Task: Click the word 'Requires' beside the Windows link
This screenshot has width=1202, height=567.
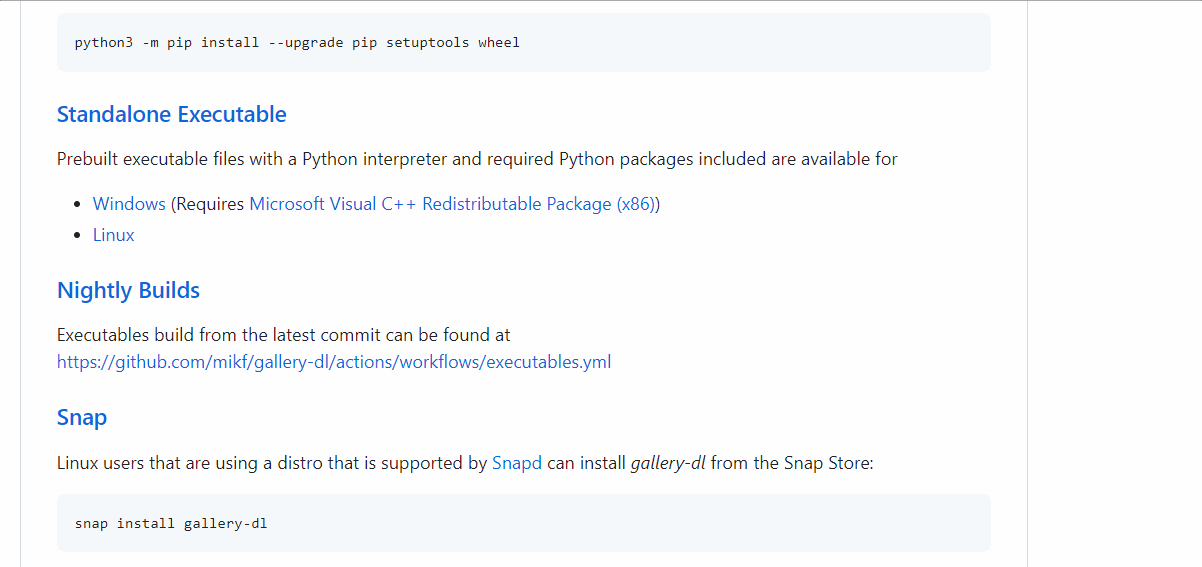Action: [210, 204]
